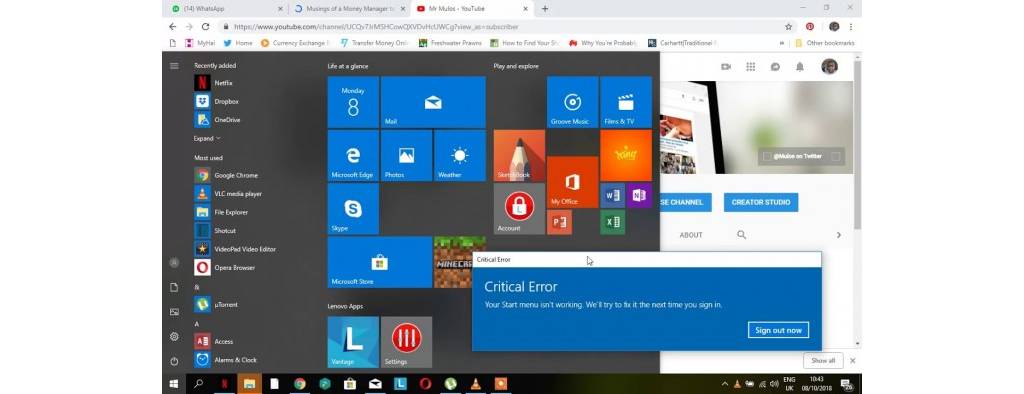
Task: Click Show all in the downloads bar
Action: [x=823, y=361]
